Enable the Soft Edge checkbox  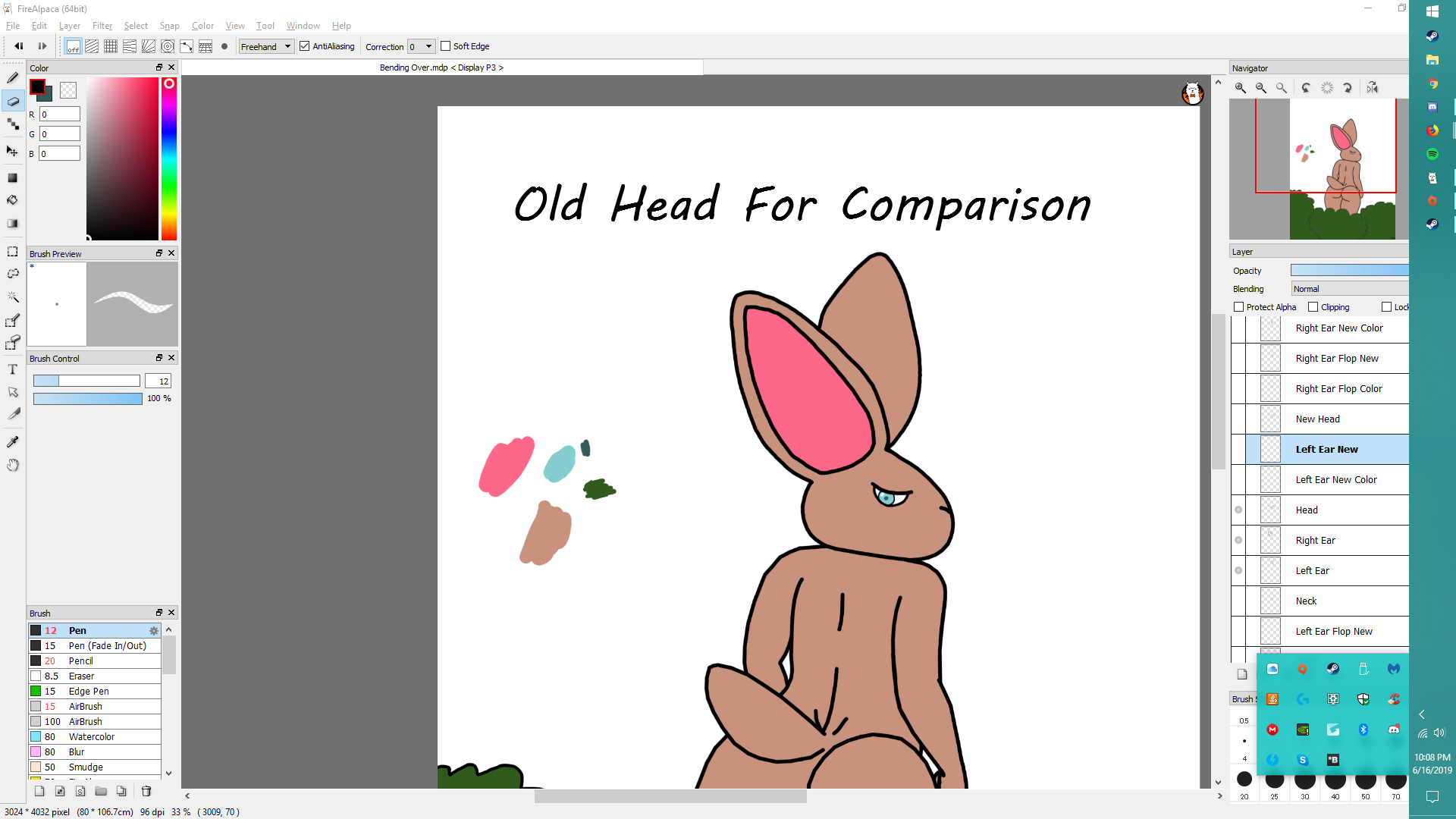[x=446, y=46]
